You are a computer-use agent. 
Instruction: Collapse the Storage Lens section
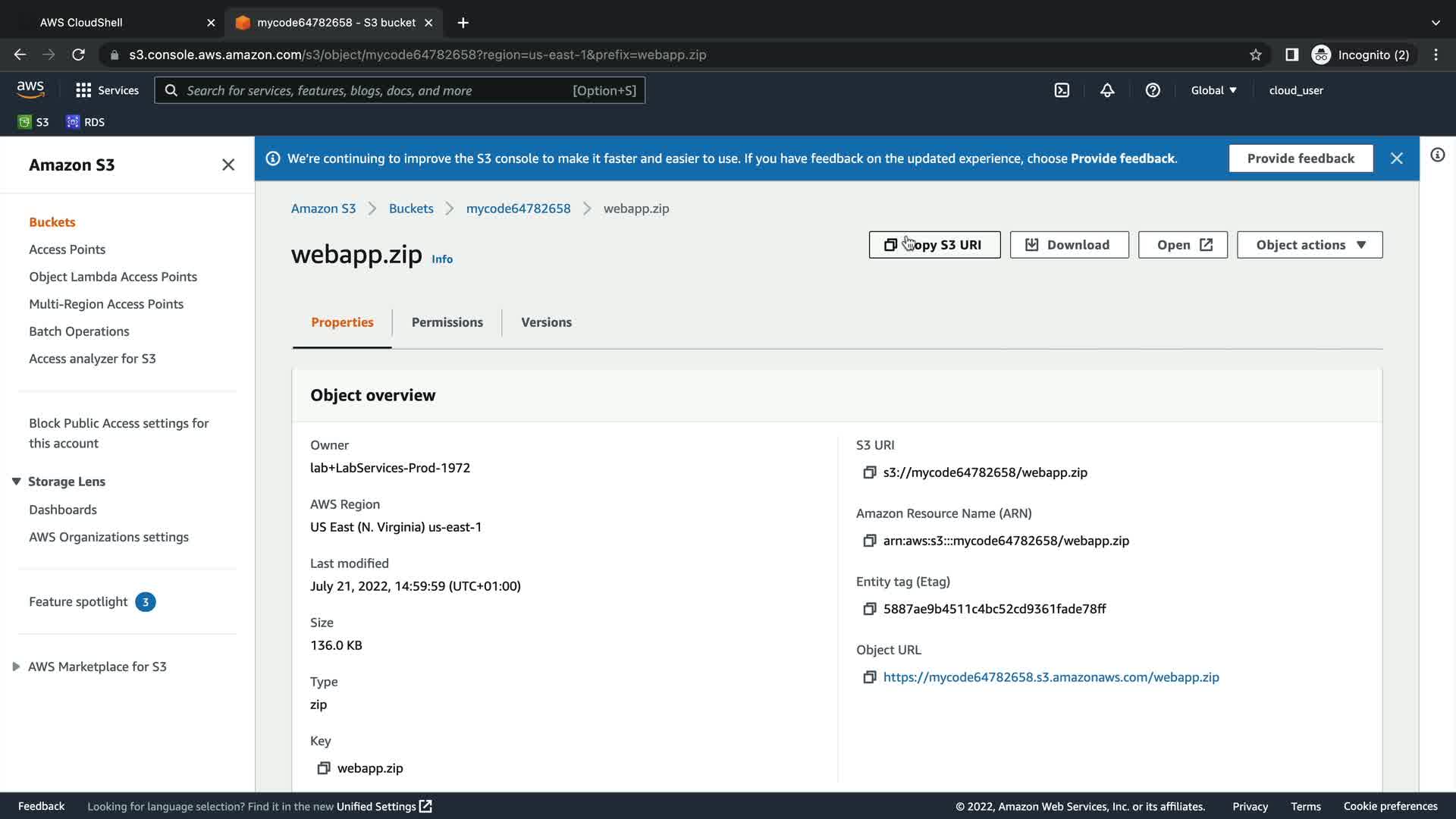point(16,482)
